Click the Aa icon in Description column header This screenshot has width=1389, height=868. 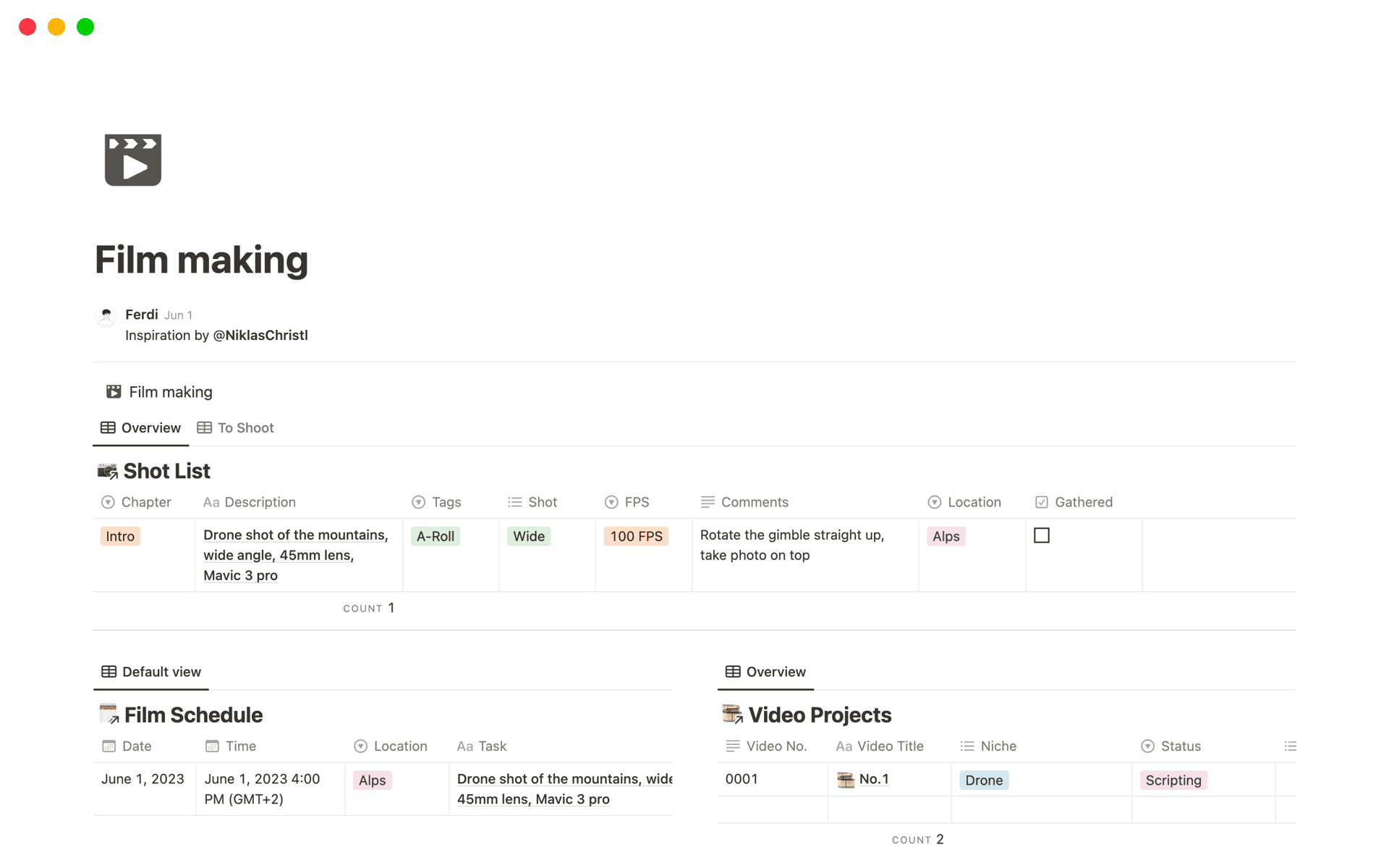211,502
